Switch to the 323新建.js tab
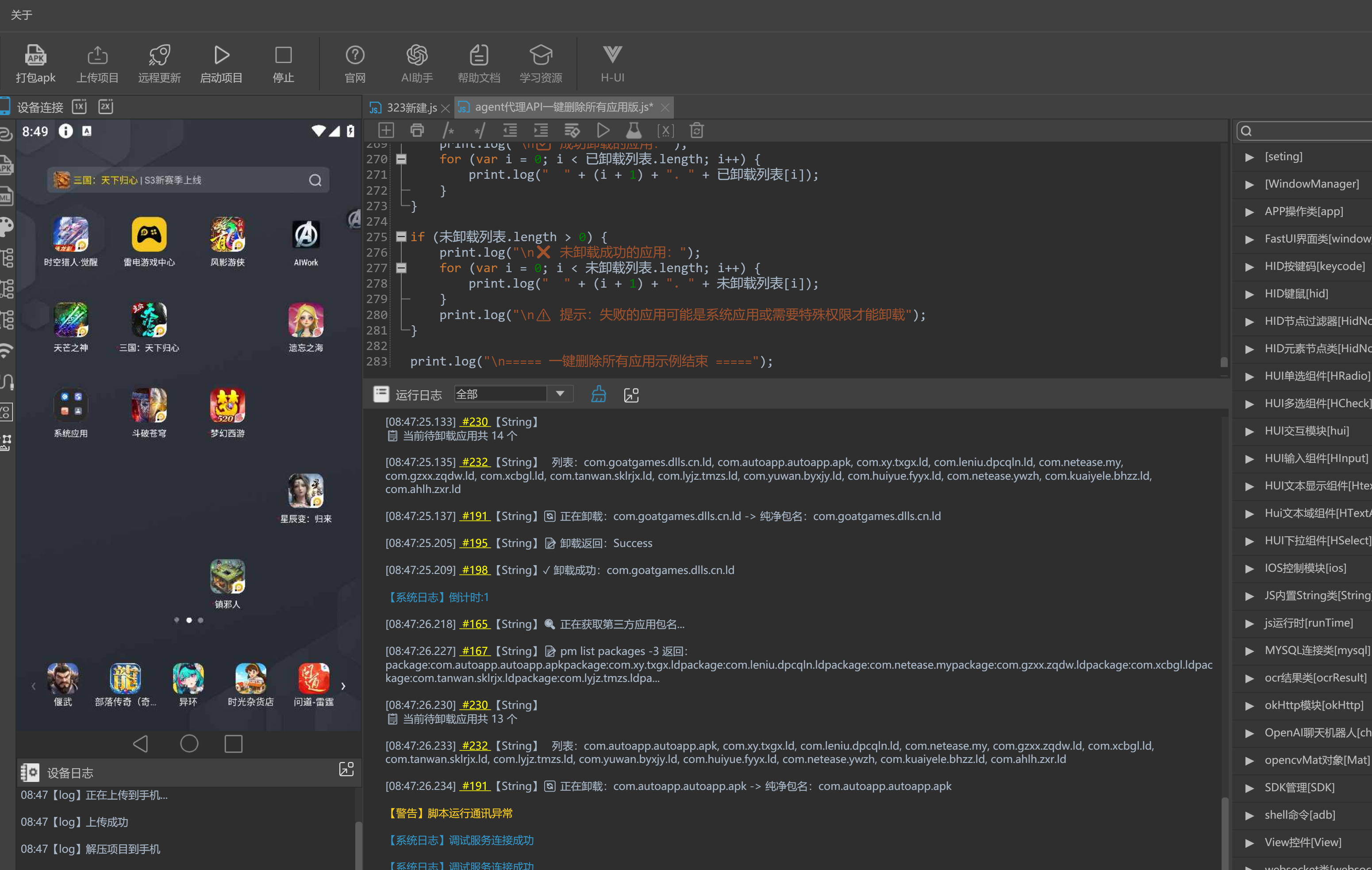The image size is (1372, 870). tap(411, 107)
